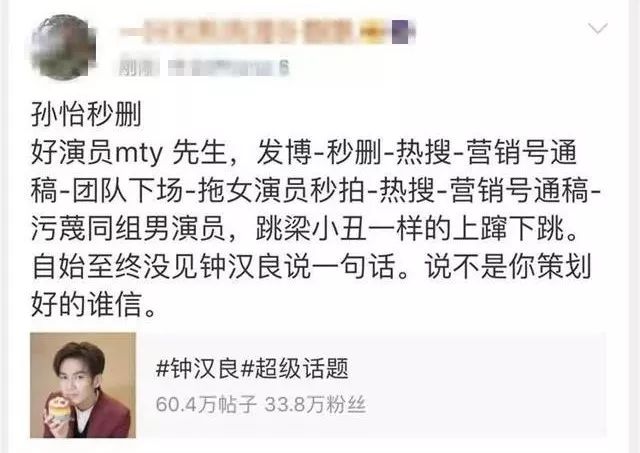Click the "稿-团队下场" line start
The height and width of the screenshot is (453, 640).
tap(107, 191)
